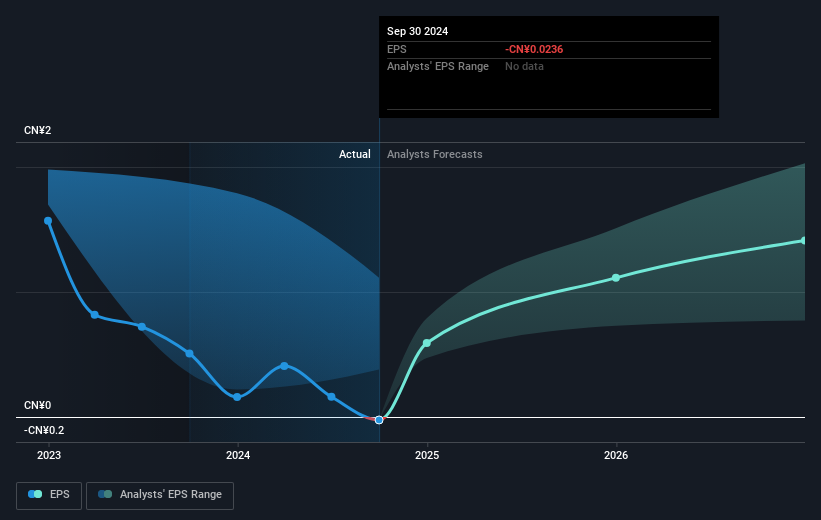
Task: Click the late-2023 EPS data point
Action: click(x=190, y=353)
